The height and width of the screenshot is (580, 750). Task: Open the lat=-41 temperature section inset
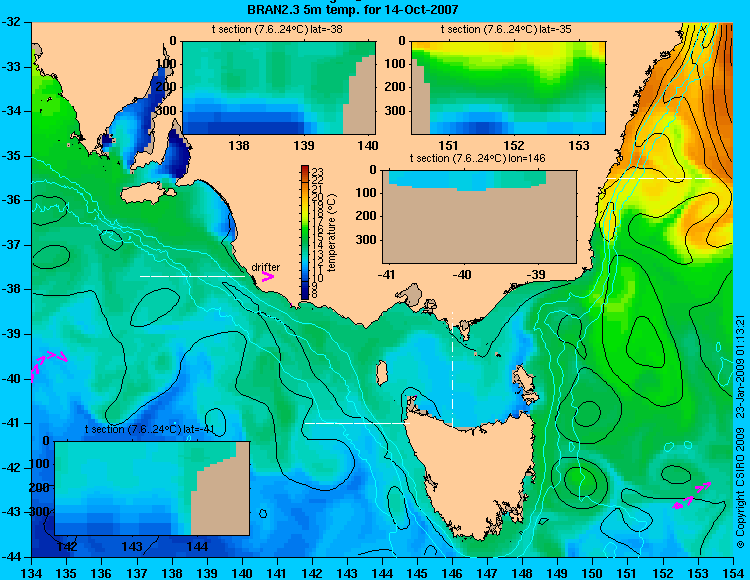[152, 488]
